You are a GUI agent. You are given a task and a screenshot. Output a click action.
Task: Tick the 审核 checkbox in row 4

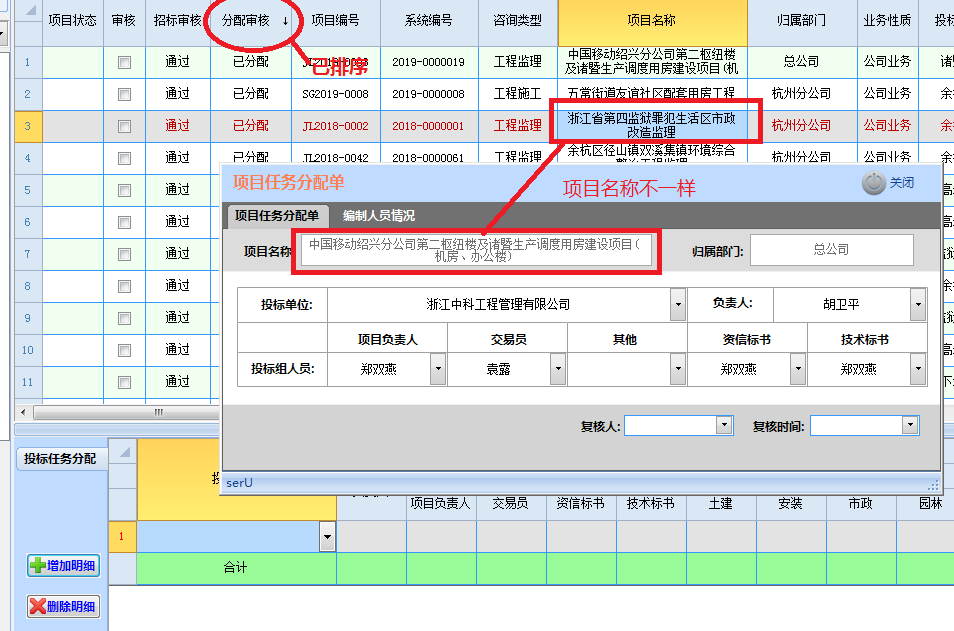[x=125, y=158]
